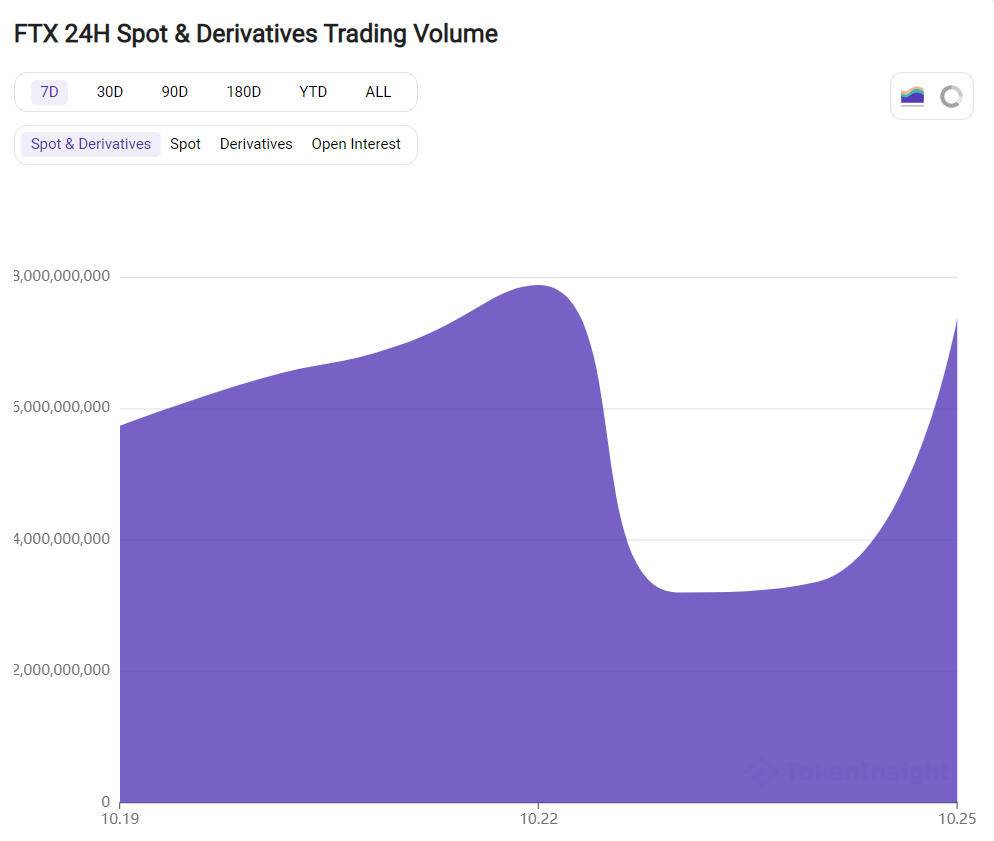The image size is (994, 841).
Task: Show Spot & Derivatives volume
Action: click(91, 144)
